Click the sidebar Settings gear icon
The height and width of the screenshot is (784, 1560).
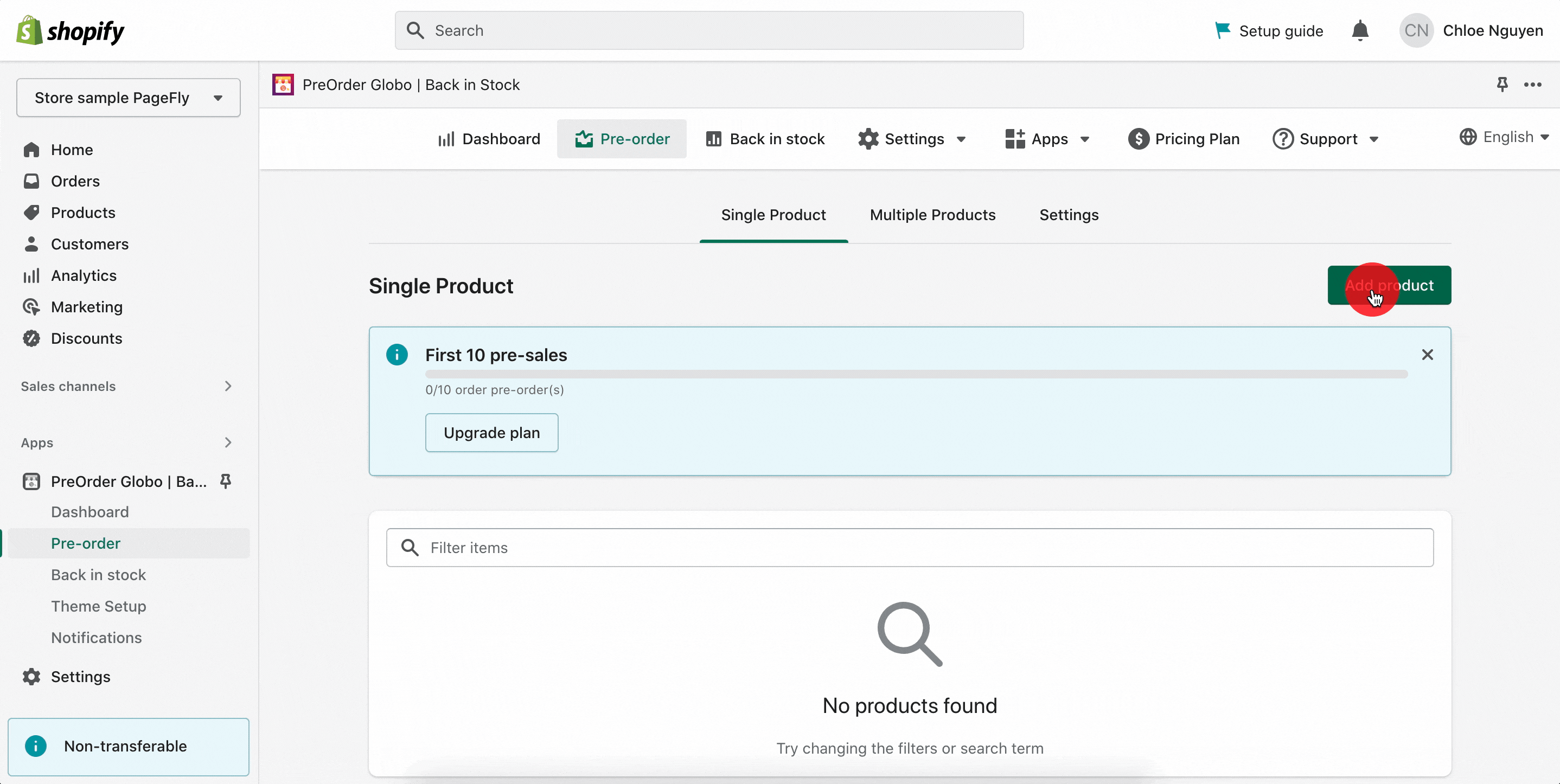[x=31, y=677]
